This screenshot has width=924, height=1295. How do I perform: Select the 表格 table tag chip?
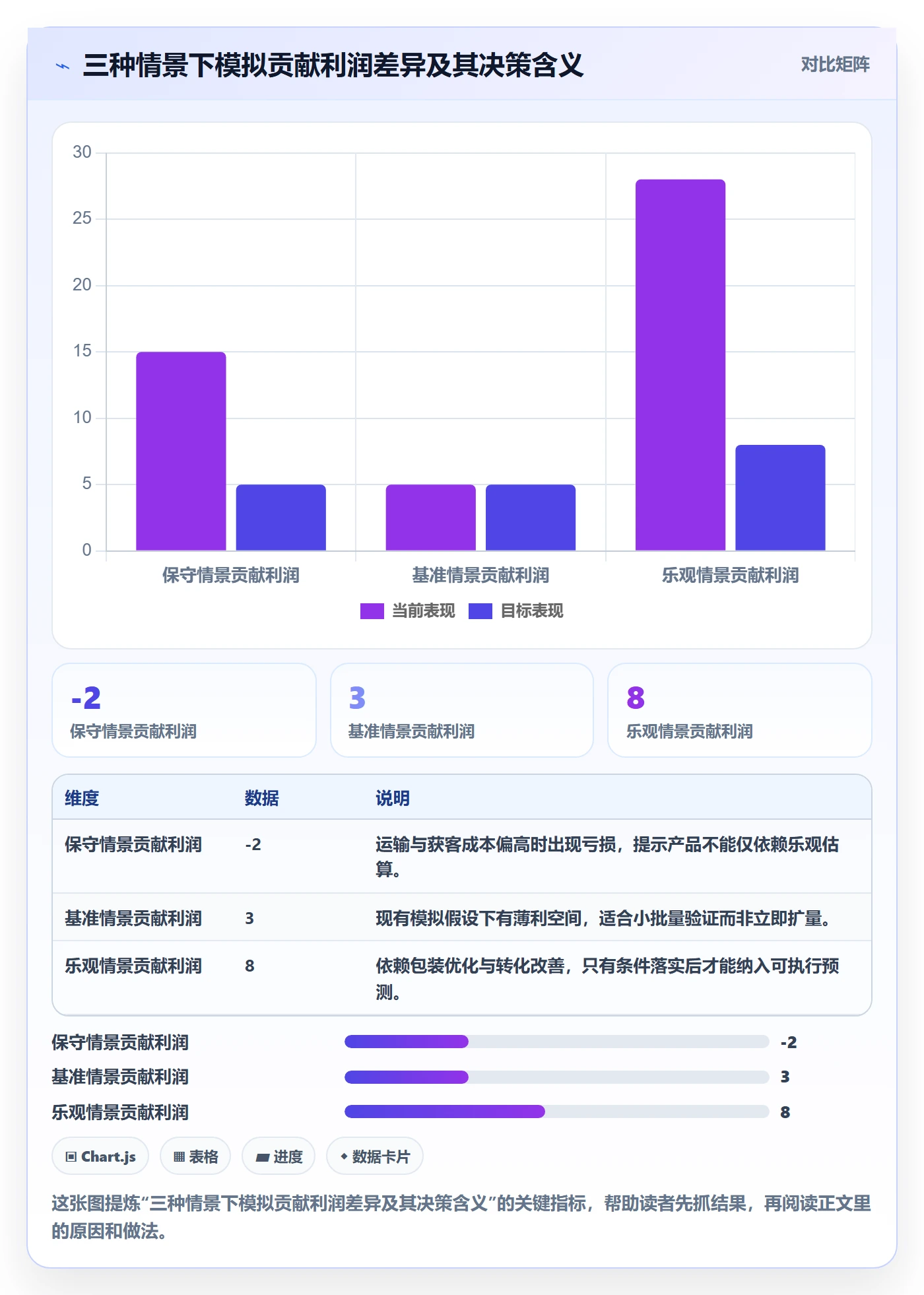coord(195,1156)
